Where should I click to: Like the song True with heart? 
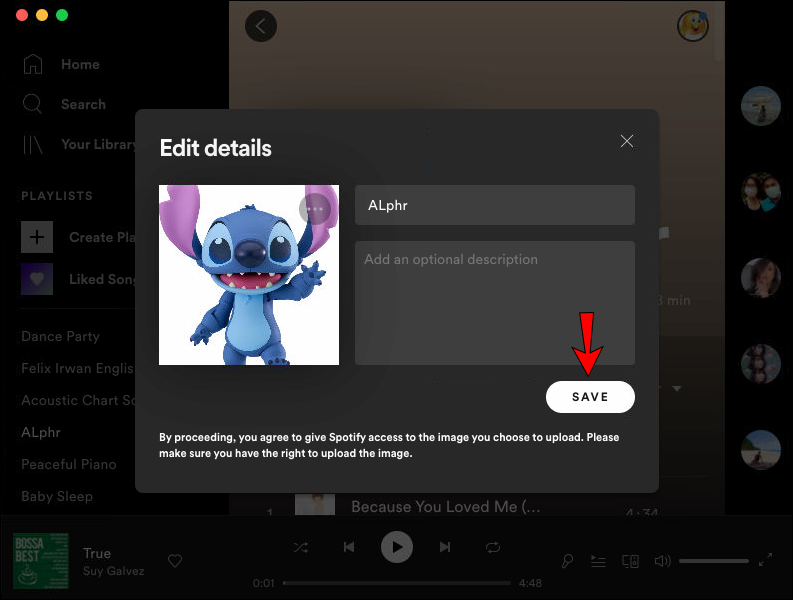175,561
